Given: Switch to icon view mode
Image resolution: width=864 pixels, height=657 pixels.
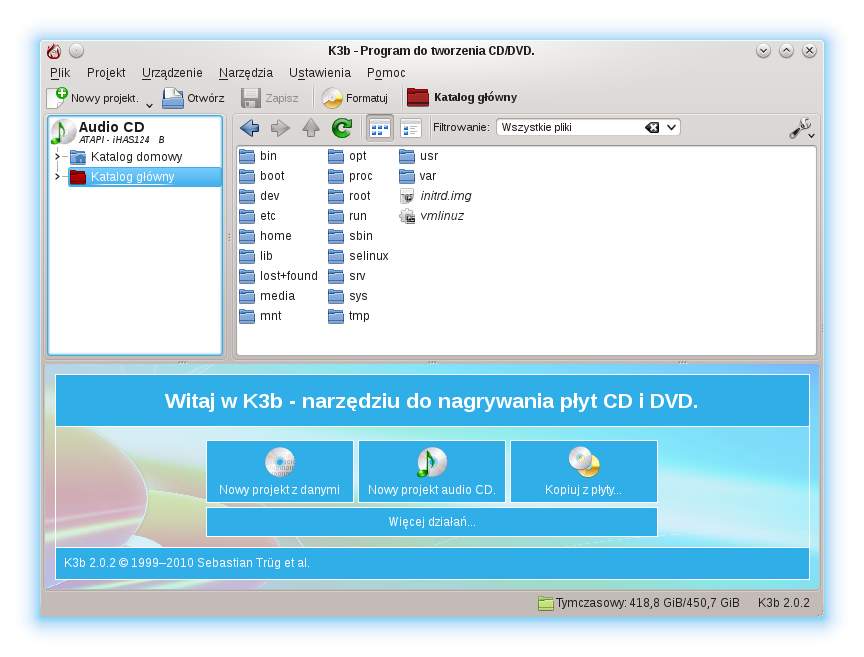Looking at the screenshot, I should 380,128.
